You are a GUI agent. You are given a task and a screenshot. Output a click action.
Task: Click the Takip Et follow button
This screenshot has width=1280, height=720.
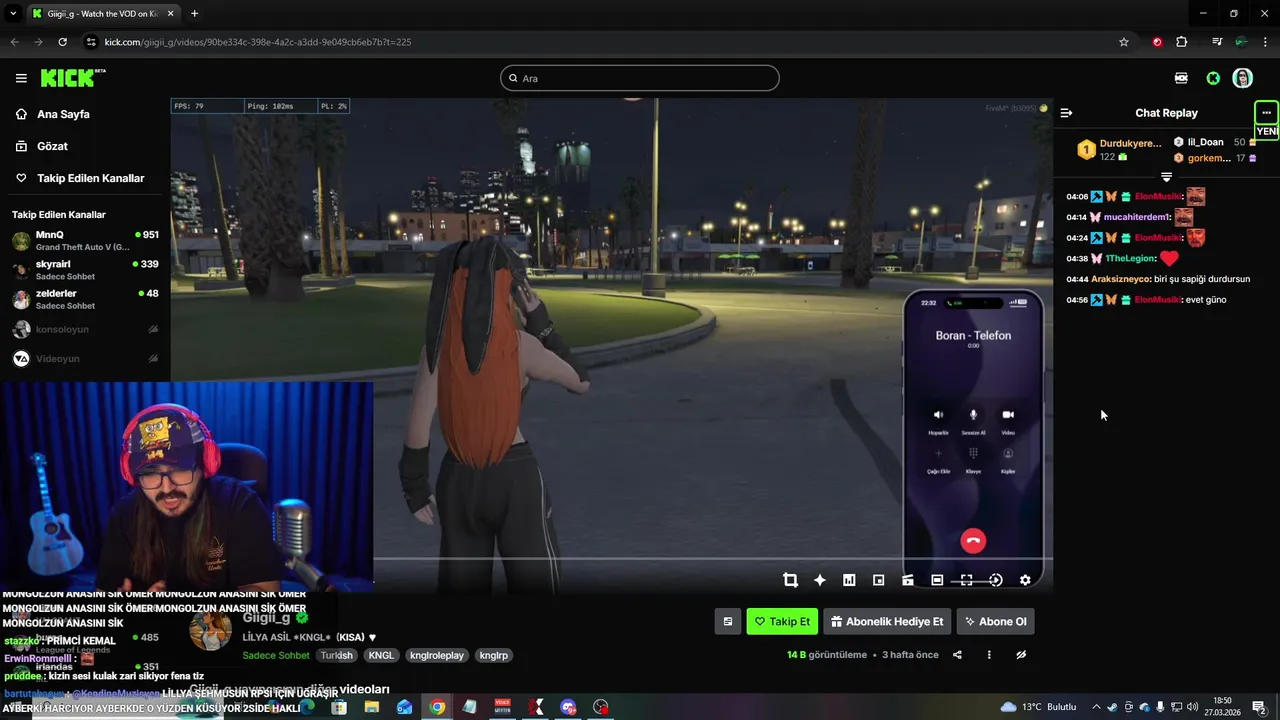(x=782, y=621)
